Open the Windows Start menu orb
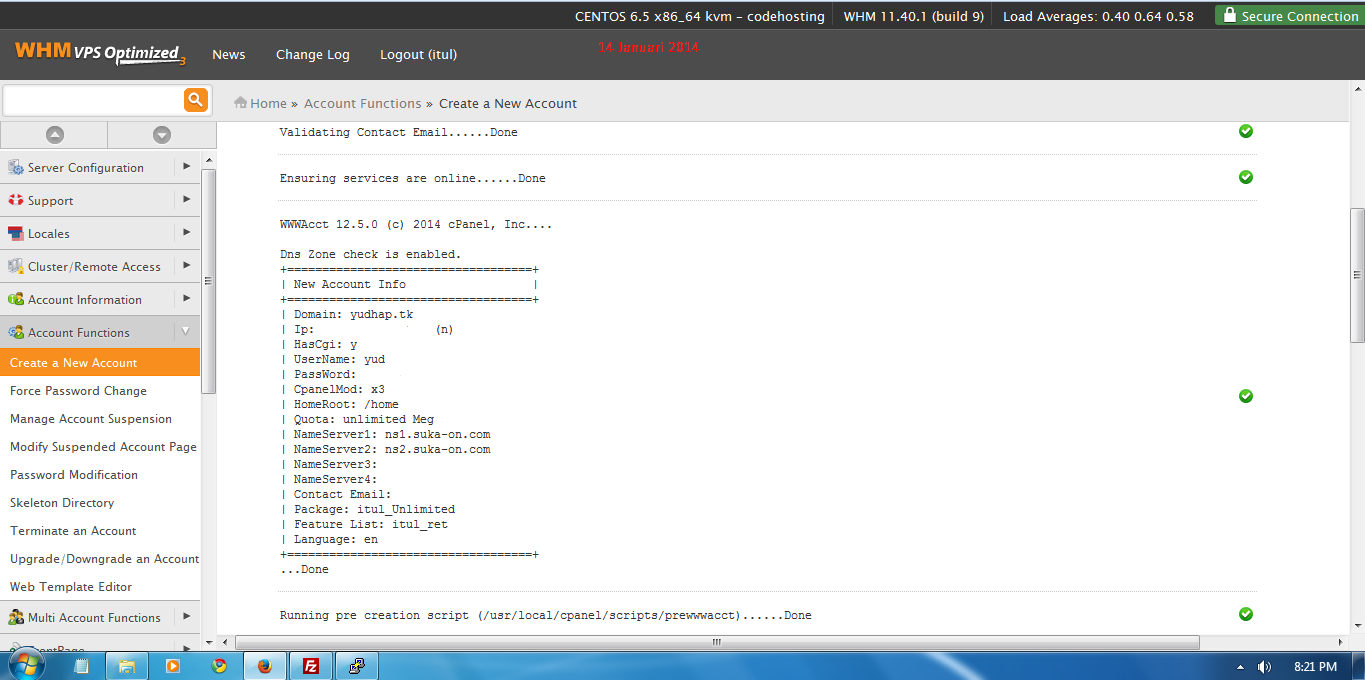Screen dimensions: 1365x680 pyautogui.click(x=27, y=665)
